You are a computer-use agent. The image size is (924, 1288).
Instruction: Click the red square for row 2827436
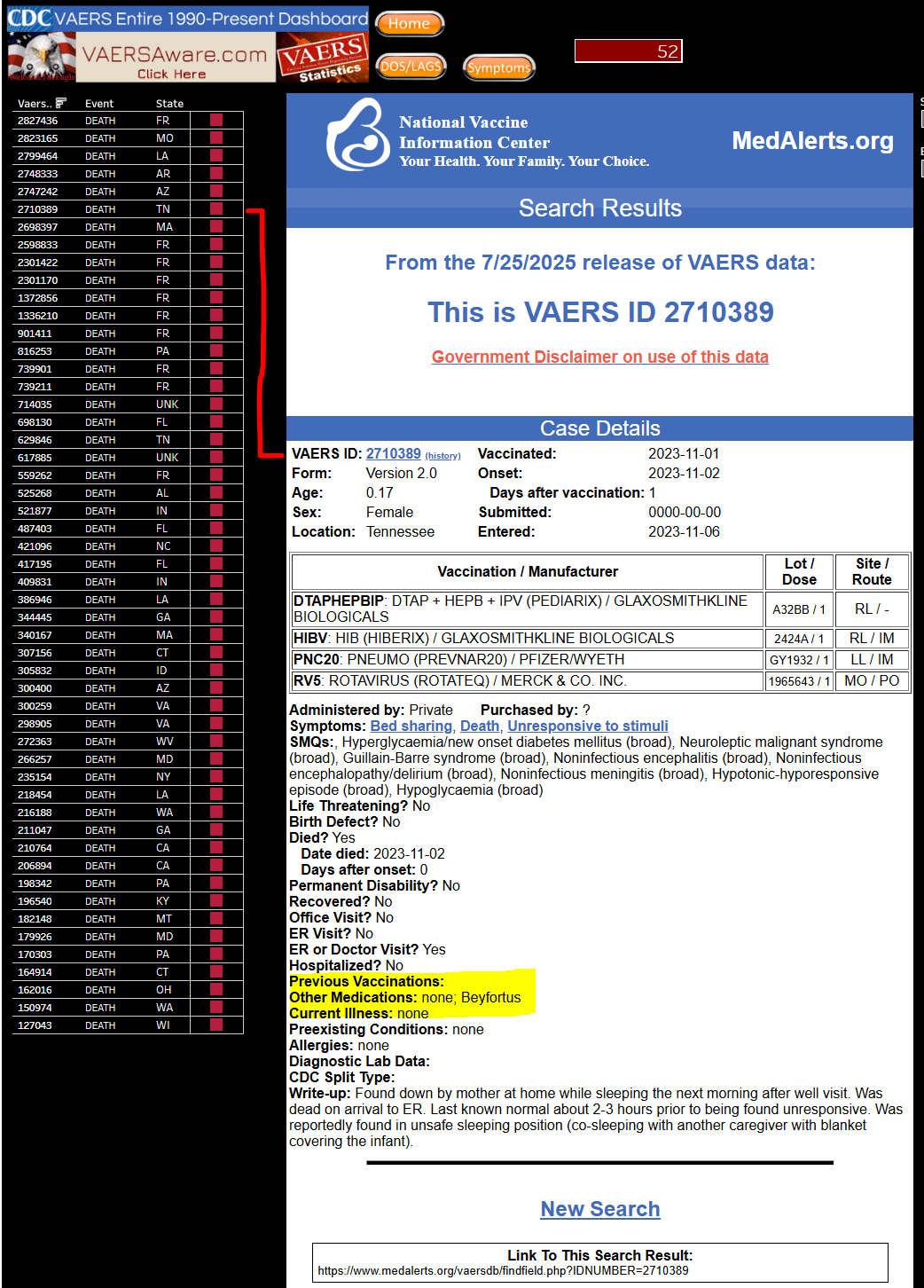click(x=216, y=120)
